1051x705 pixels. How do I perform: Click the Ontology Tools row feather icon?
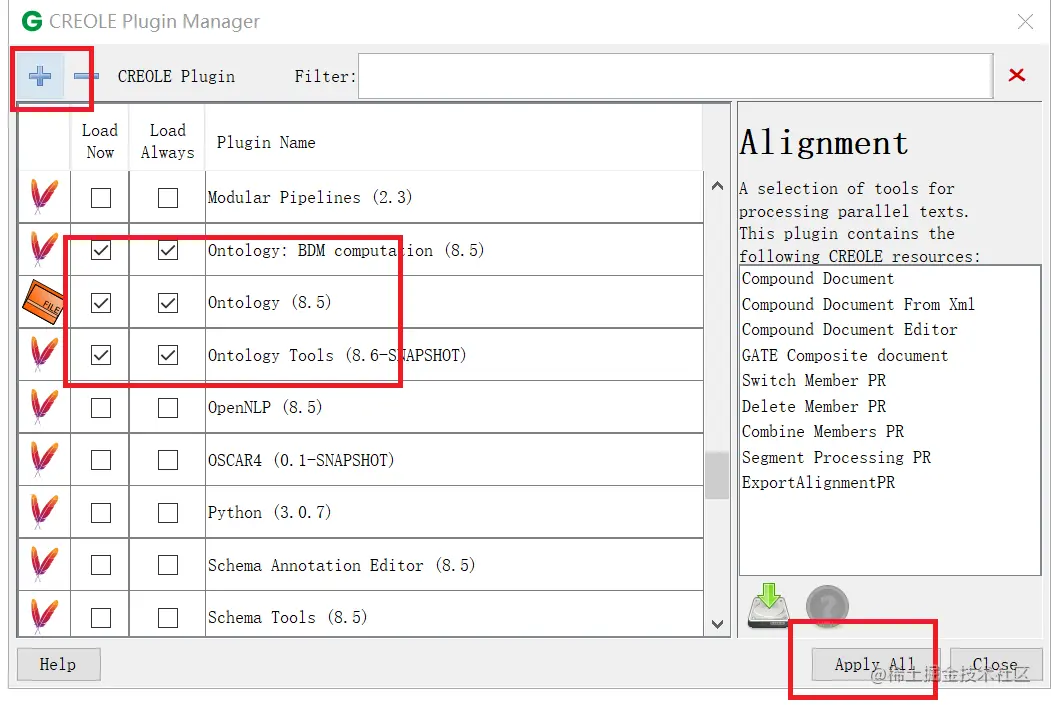44,355
